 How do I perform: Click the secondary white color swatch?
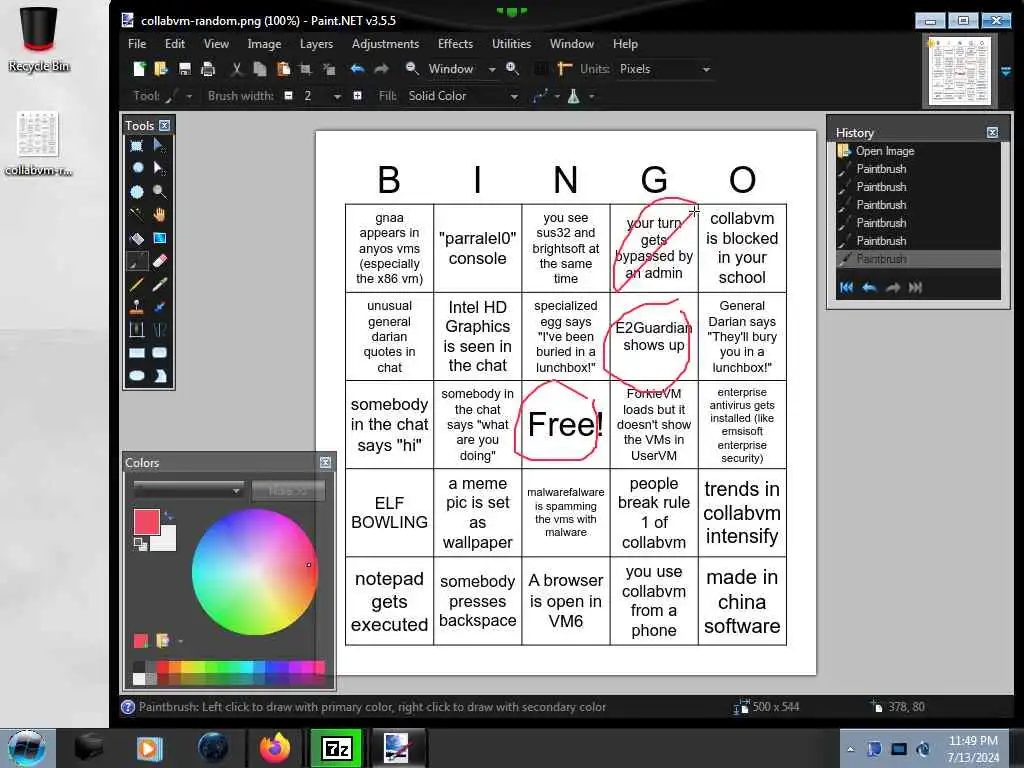point(166,540)
